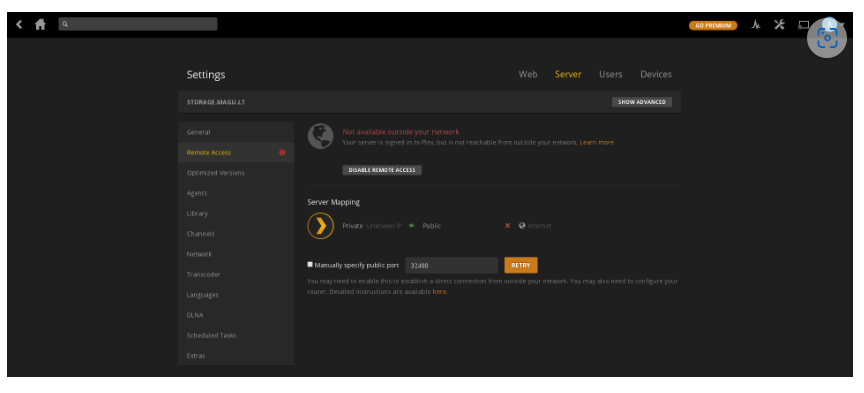Click the public port field showing 32400
This screenshot has height=393, width=864.
pos(452,265)
